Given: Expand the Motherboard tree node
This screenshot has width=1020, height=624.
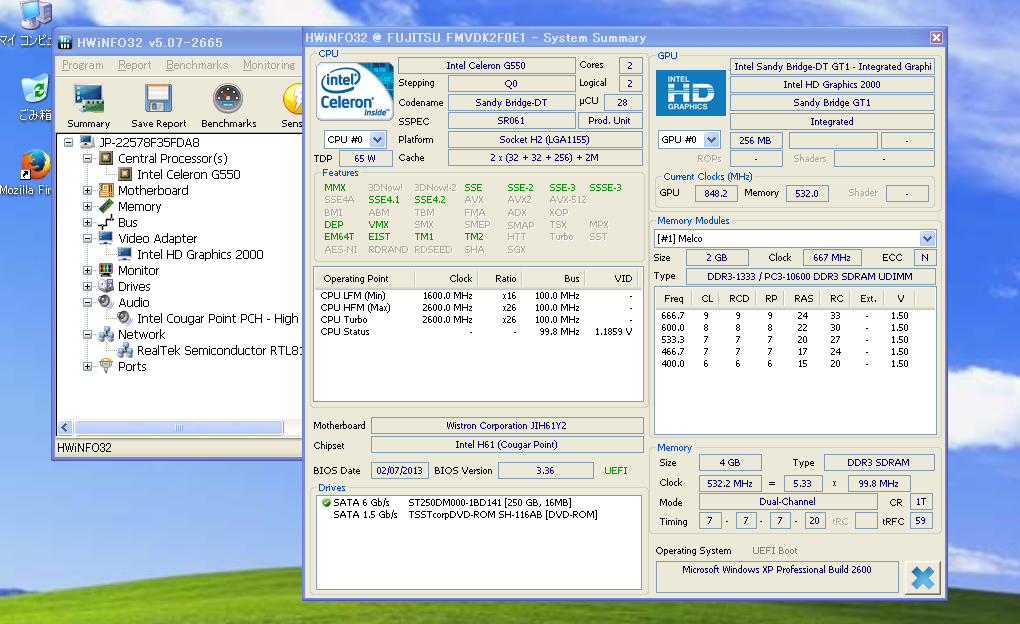Looking at the screenshot, I should 87,190.
